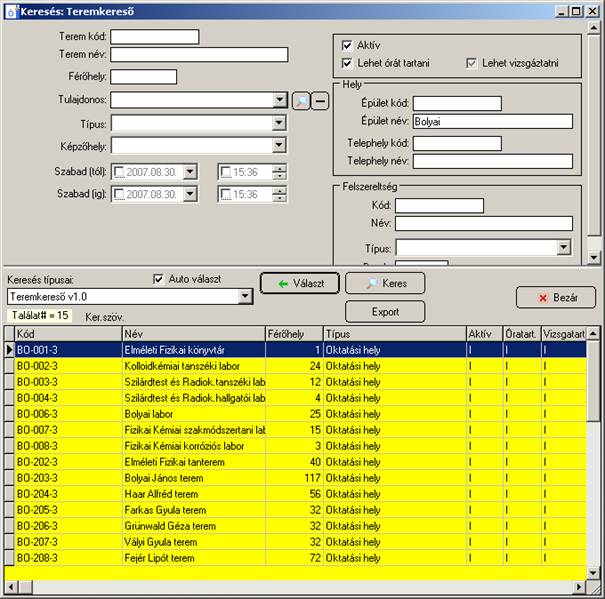Open the Tulajdonos dropdown
Image resolution: width=605 pixels, height=599 pixels.
pos(279,100)
